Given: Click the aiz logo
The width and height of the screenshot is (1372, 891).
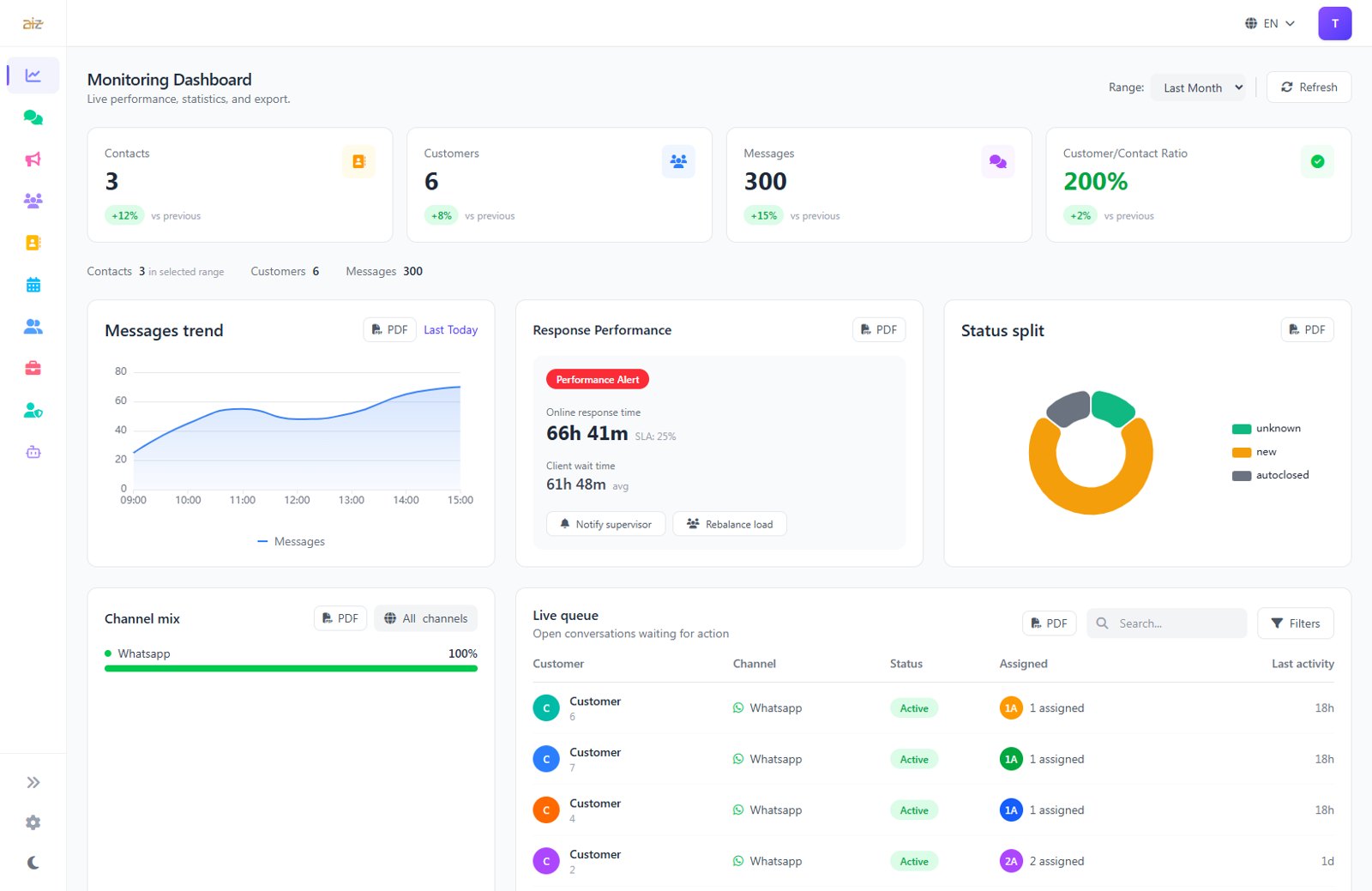Looking at the screenshot, I should (33, 23).
